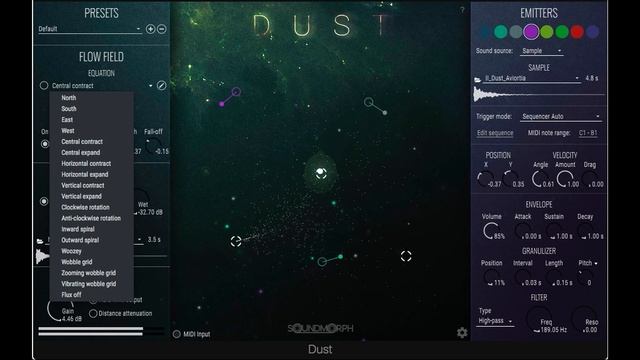640x360 pixels.
Task: Choose West from equation list
Action: point(68,131)
